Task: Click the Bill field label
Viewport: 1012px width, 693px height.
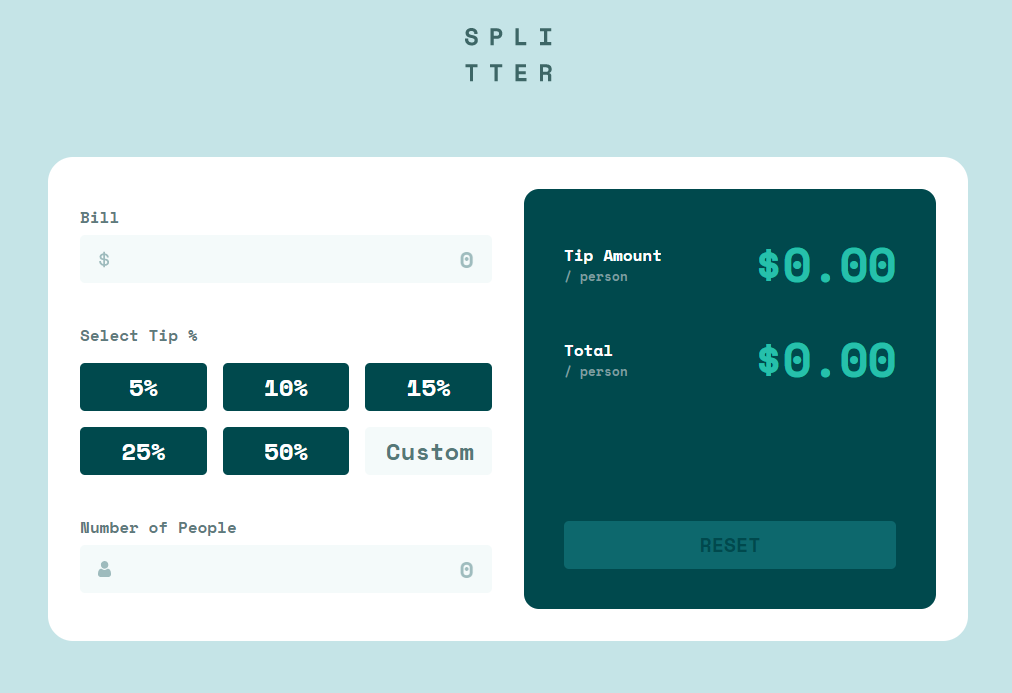Action: tap(99, 217)
